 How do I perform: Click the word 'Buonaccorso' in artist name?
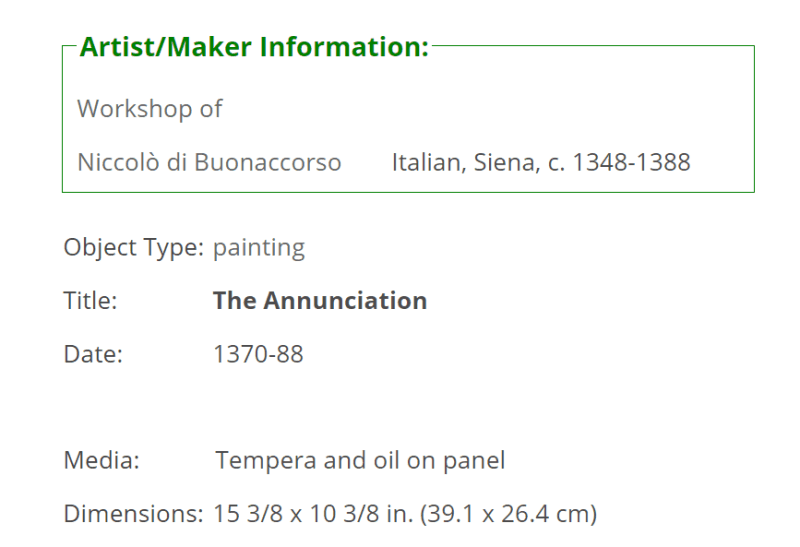point(268,163)
